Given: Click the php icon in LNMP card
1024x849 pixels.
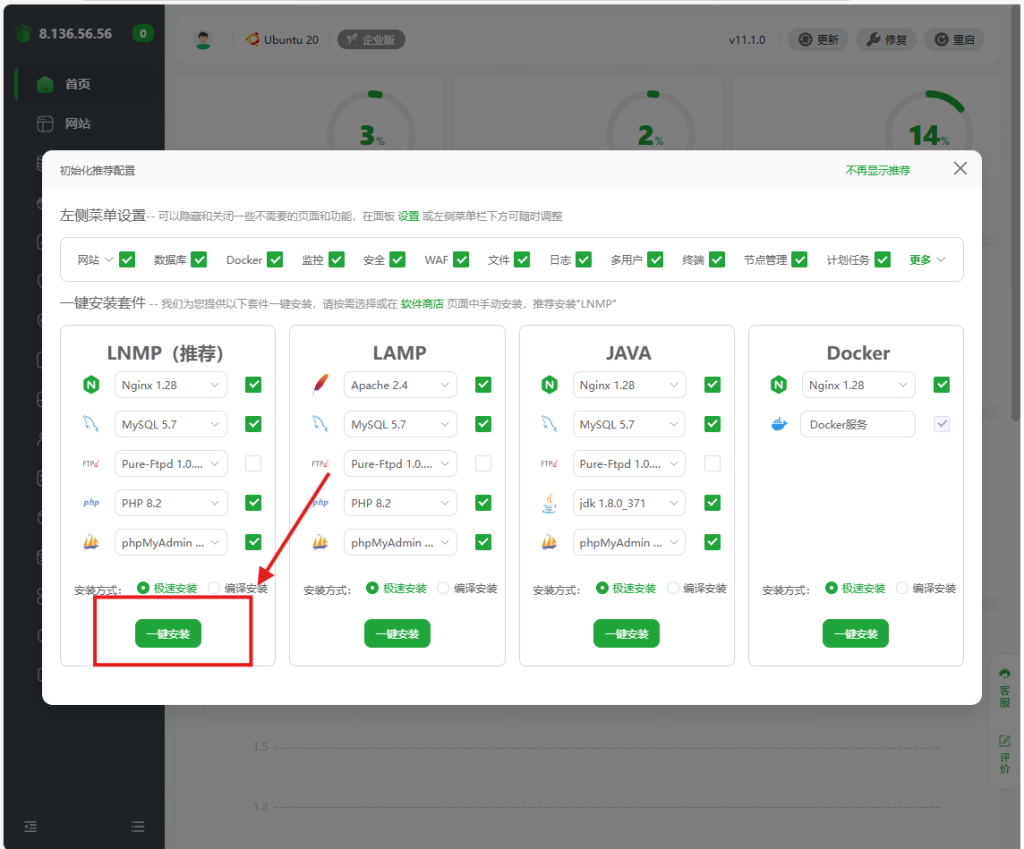Looking at the screenshot, I should coord(91,503).
